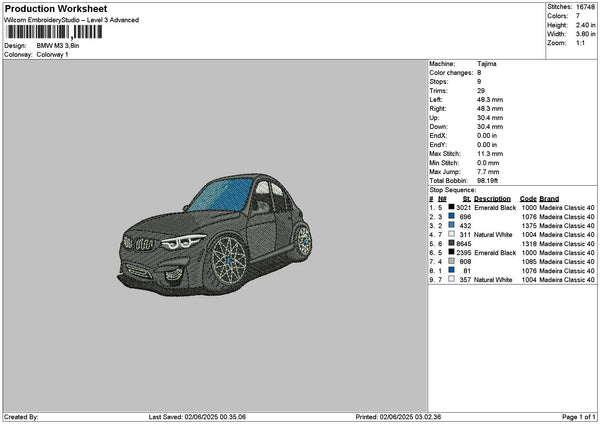The image size is (600, 424).
Task: Click the barcode under the worksheet title
Action: (54, 30)
